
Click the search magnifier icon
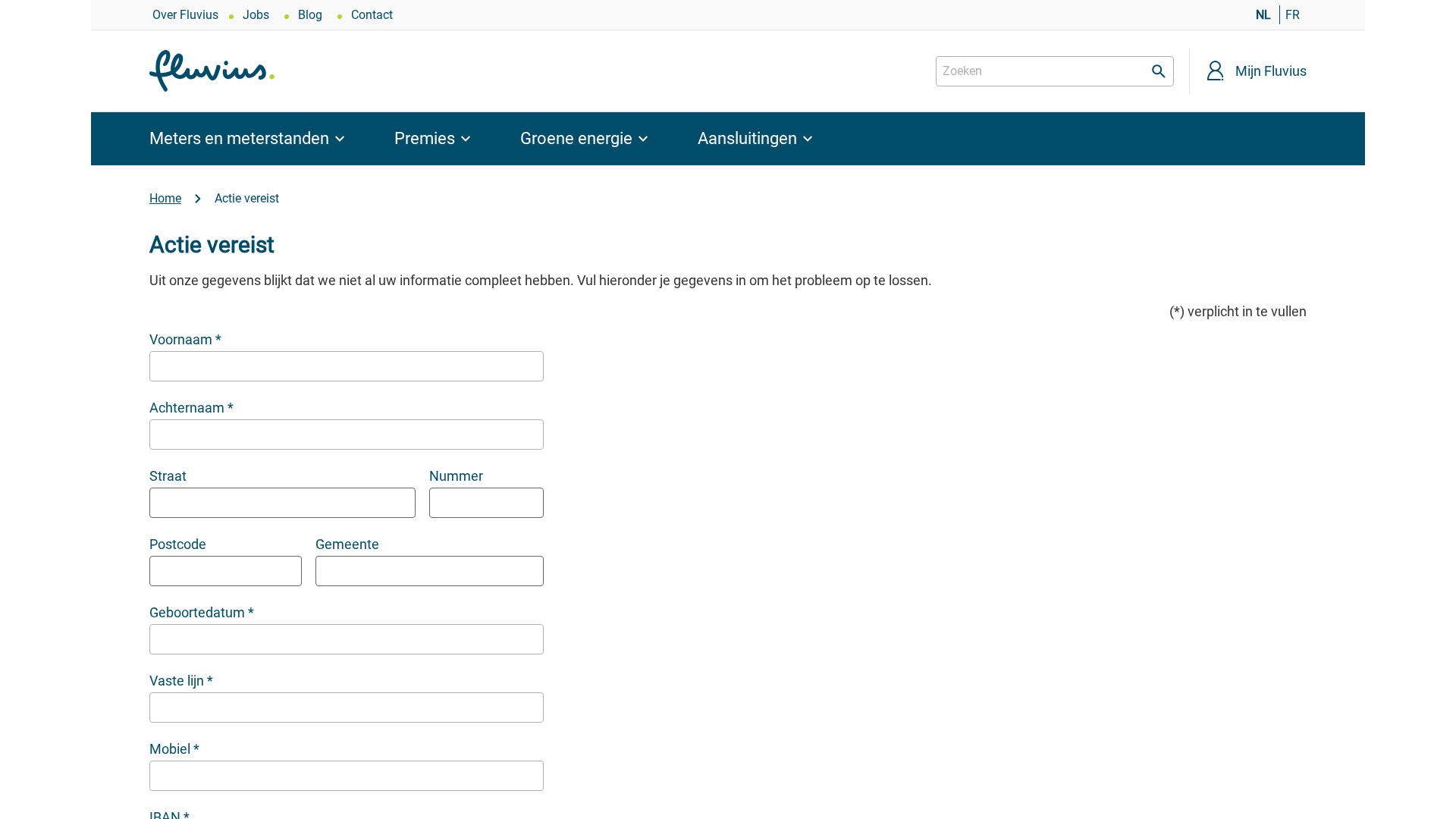(1158, 71)
